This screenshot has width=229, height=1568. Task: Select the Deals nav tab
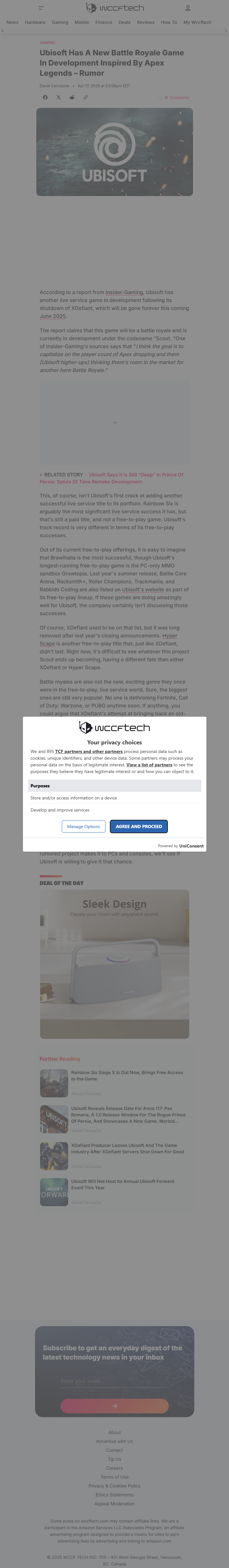[124, 23]
